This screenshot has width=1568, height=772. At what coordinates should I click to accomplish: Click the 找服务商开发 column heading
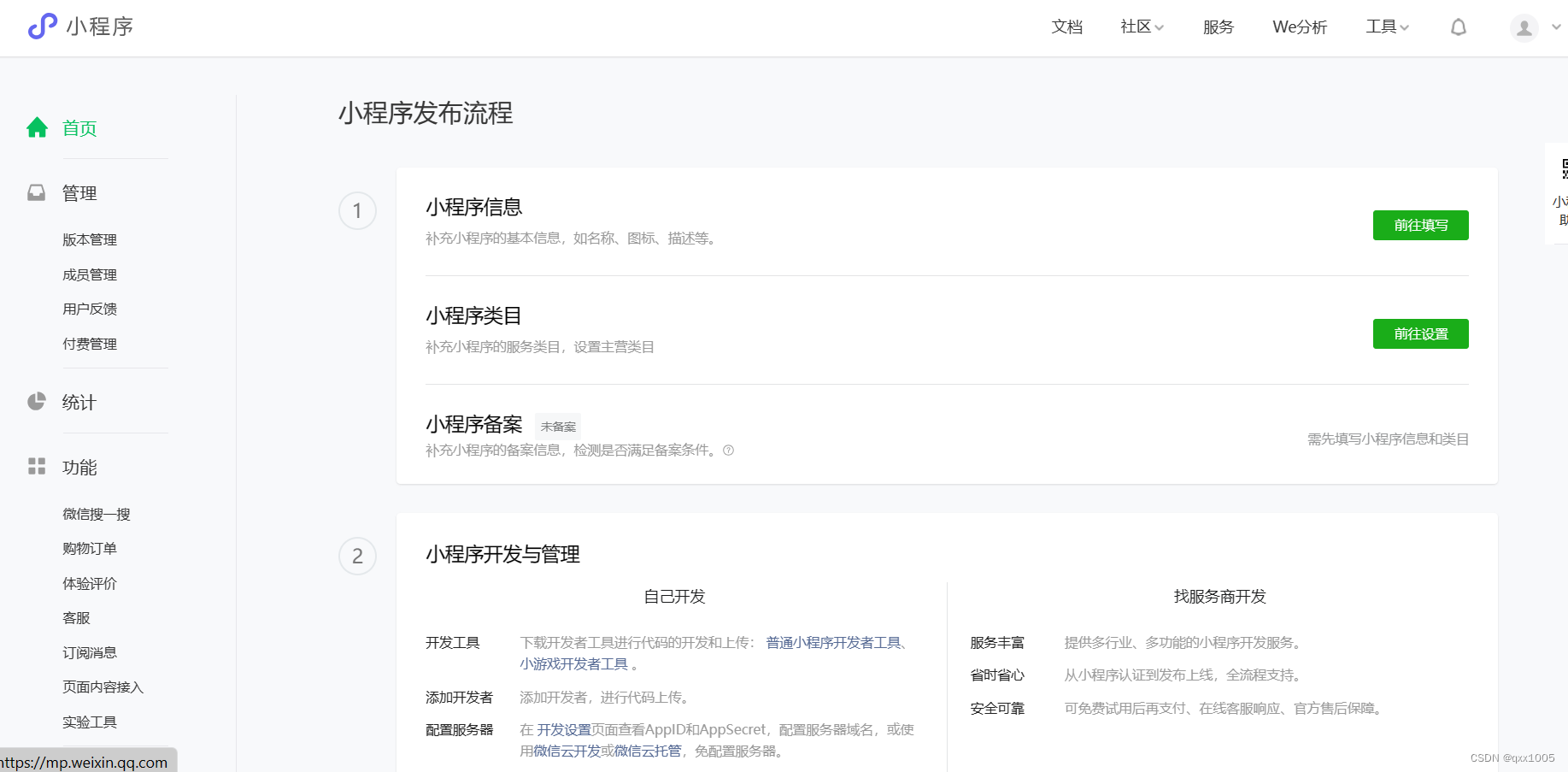click(1219, 597)
